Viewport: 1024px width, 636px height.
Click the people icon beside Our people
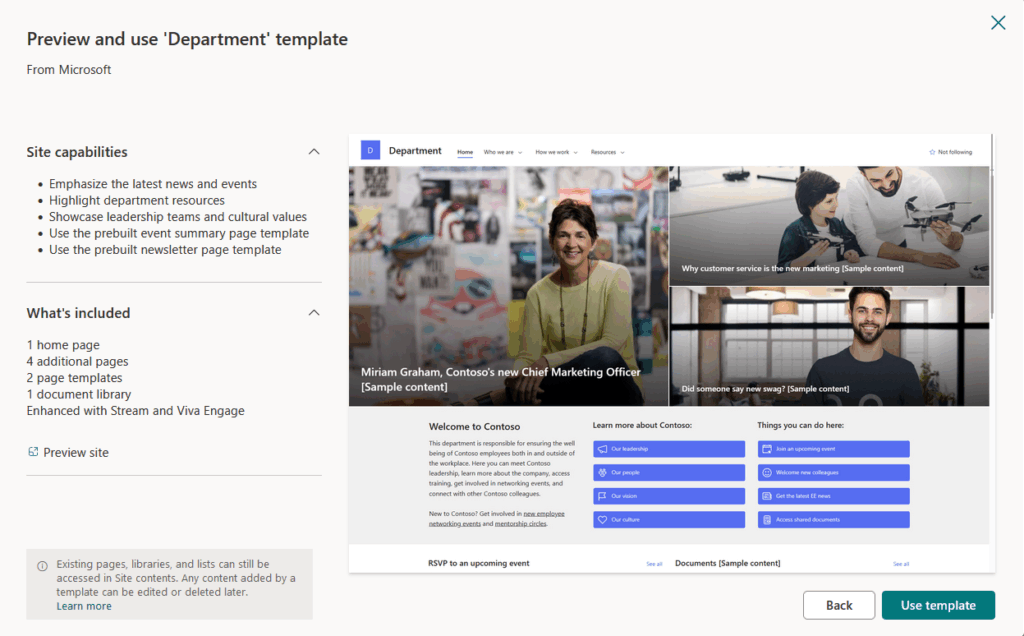click(x=602, y=472)
